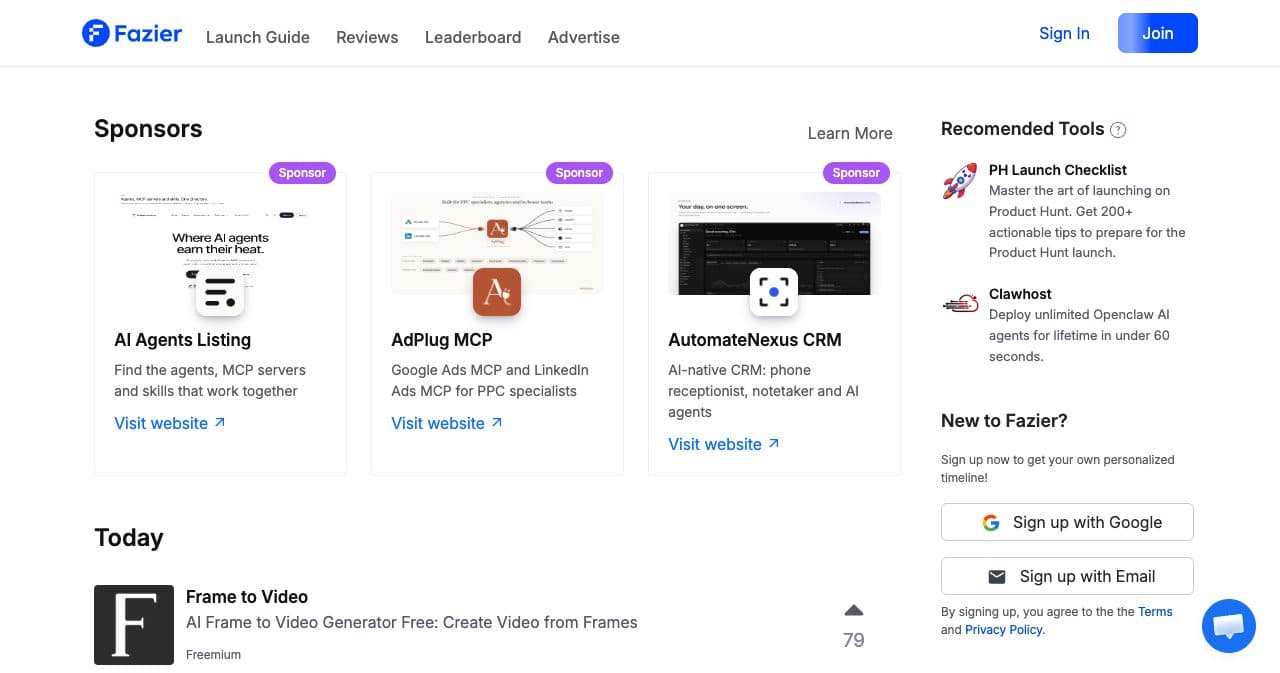Click the Sponsor badge on AdPlug MCP
The image size is (1280, 673).
[x=579, y=172]
